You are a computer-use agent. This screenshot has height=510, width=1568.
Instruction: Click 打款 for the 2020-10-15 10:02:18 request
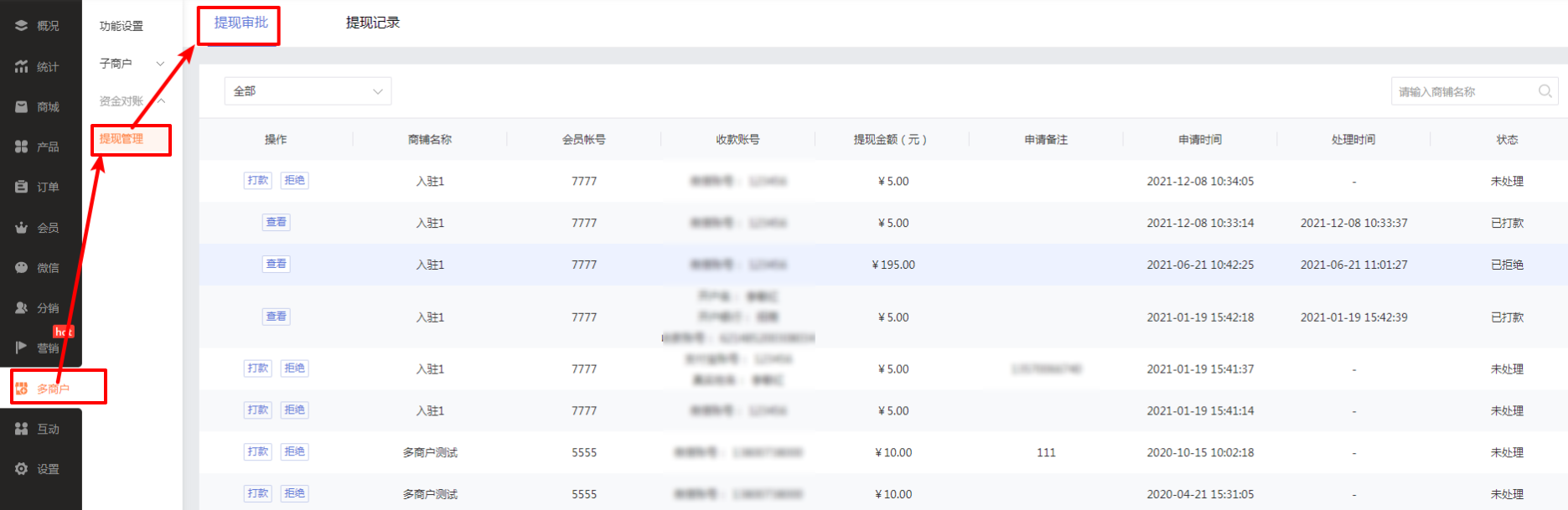coord(258,451)
